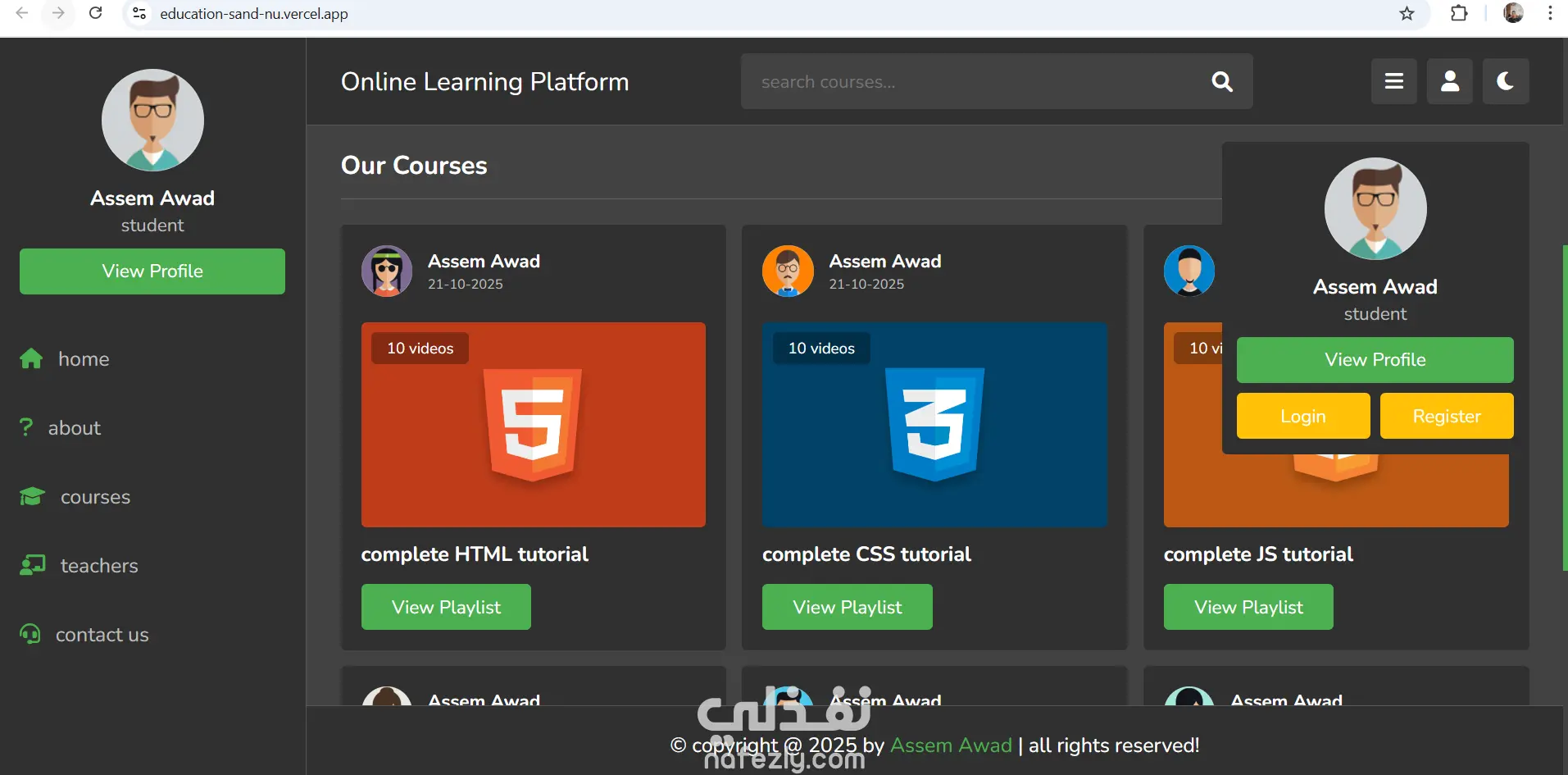View Playlist for complete CSS tutorial

(848, 607)
